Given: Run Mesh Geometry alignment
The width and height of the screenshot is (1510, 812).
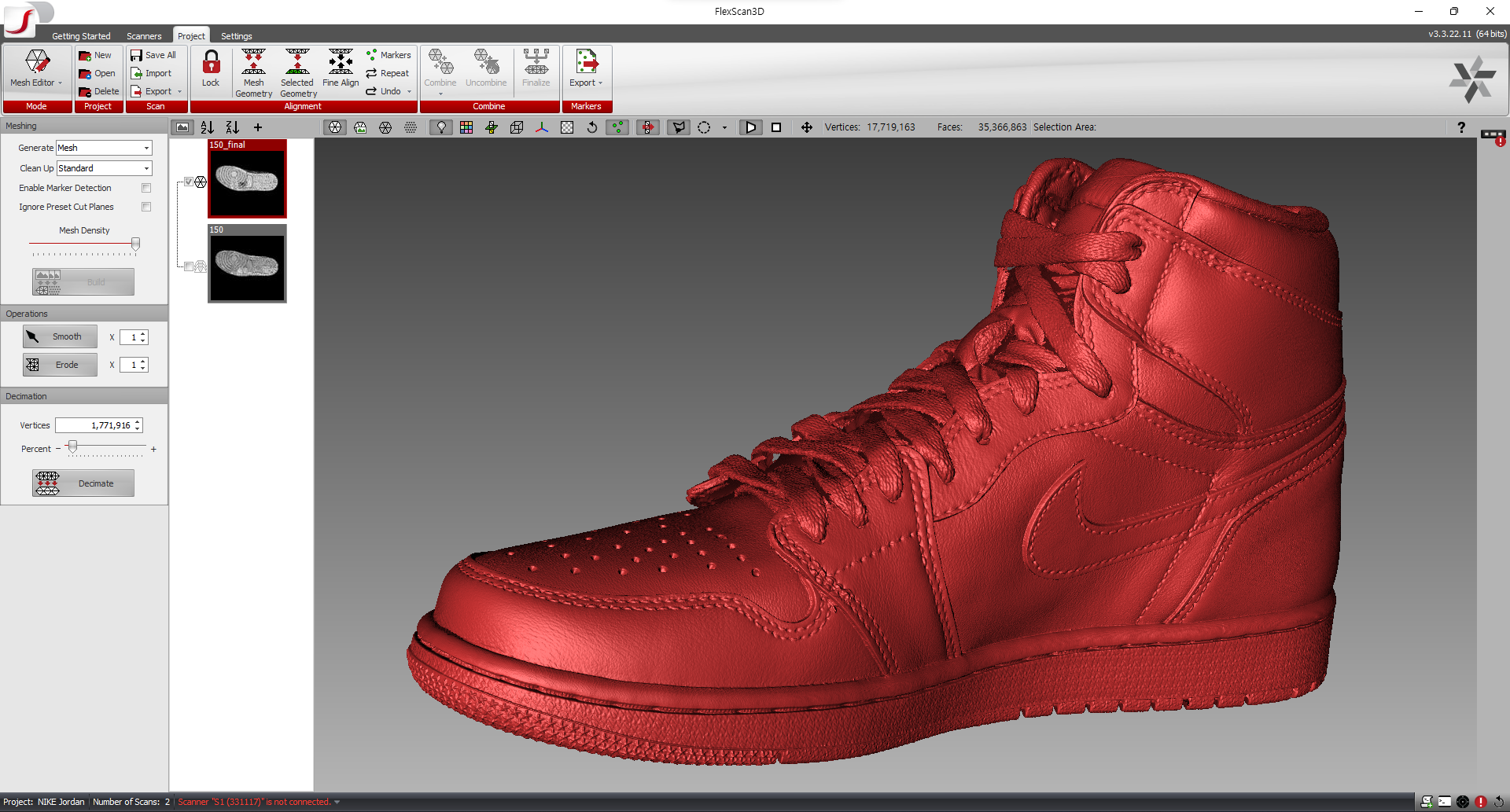Looking at the screenshot, I should point(253,73).
